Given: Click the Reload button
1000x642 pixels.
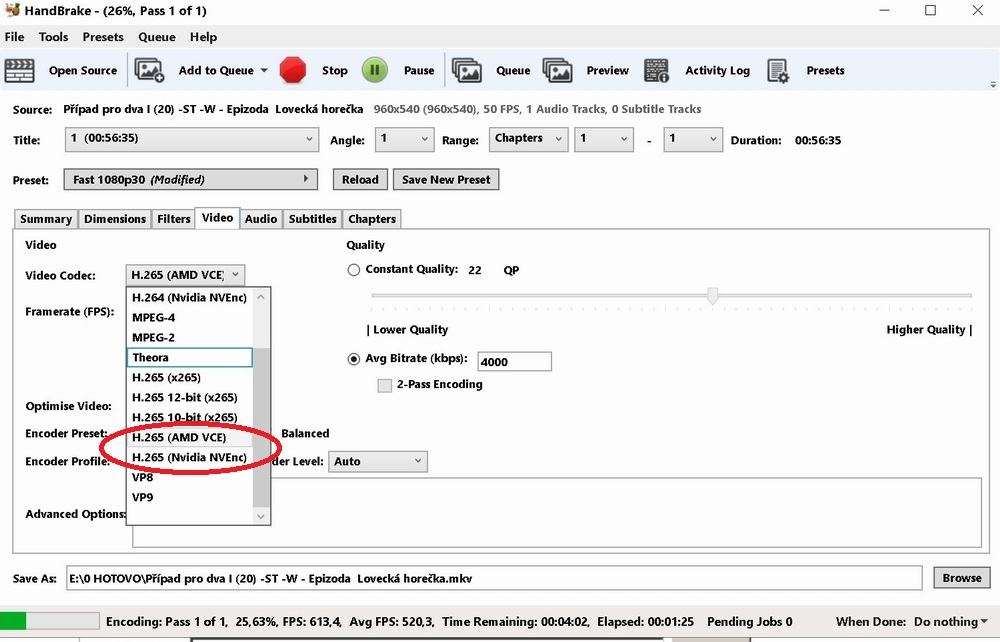Looking at the screenshot, I should point(360,180).
